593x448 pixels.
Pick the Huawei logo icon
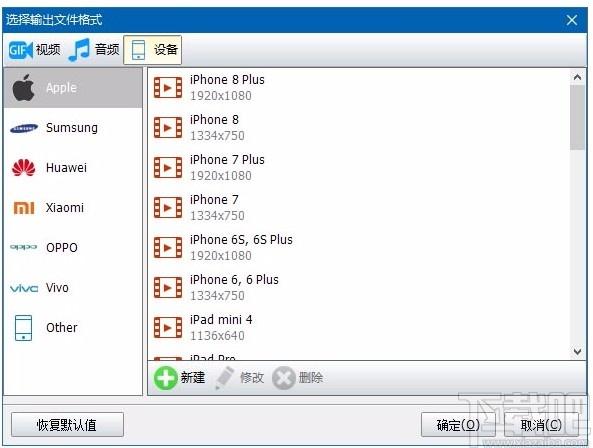(x=23, y=168)
